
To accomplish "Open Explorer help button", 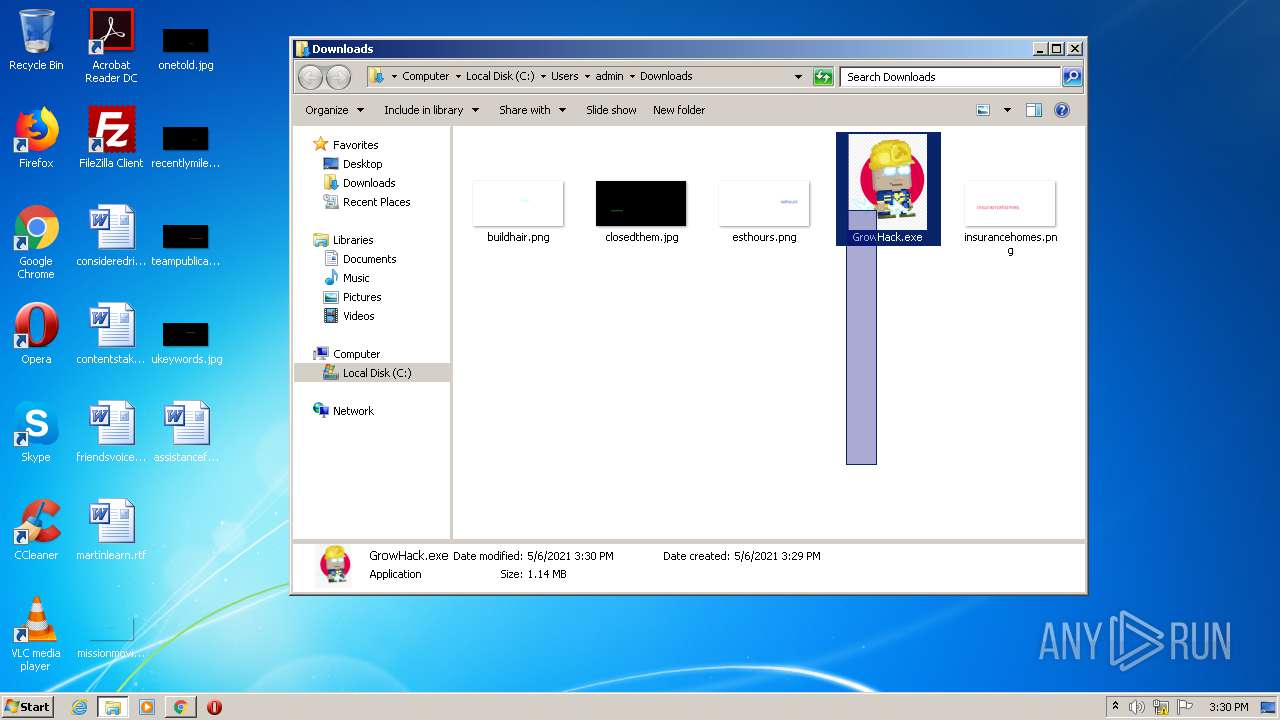I will [1062, 110].
